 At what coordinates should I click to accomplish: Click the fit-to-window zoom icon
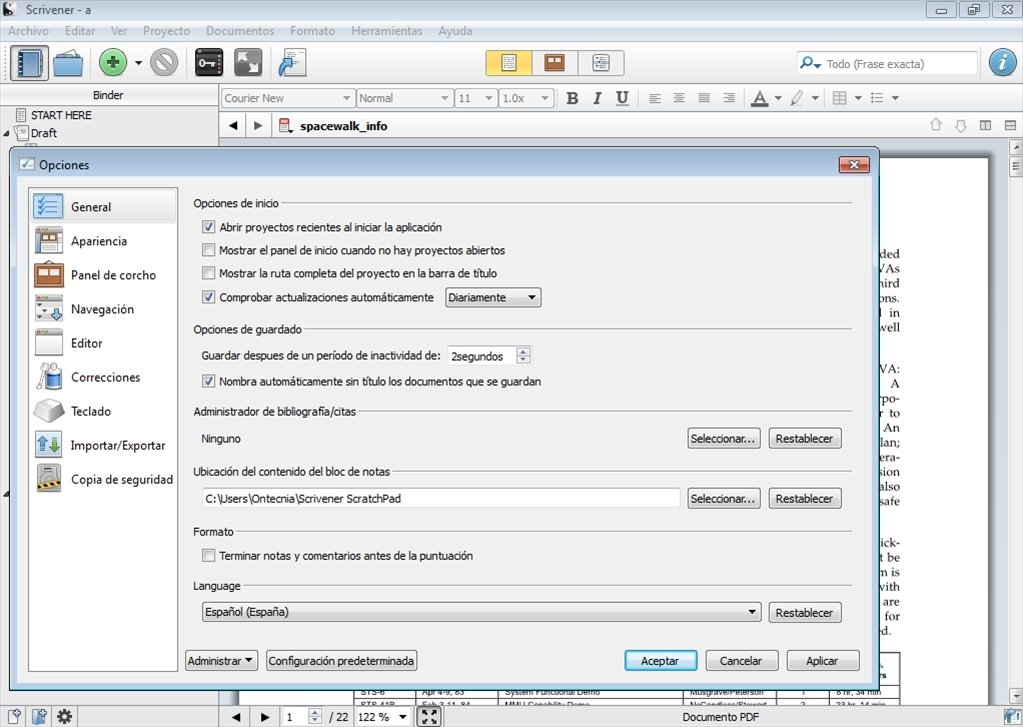point(429,717)
